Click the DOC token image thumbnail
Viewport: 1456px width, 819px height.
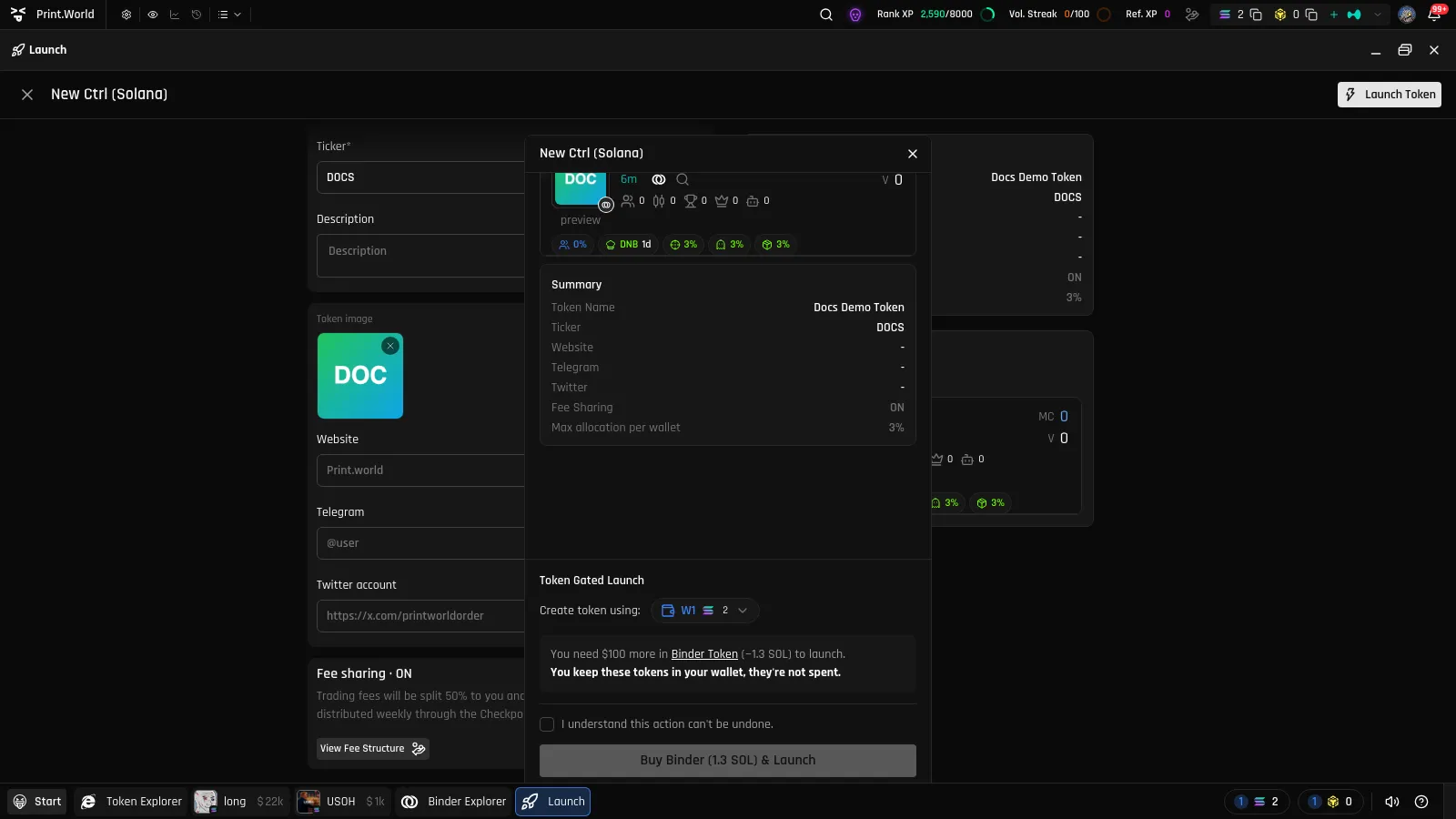(360, 376)
